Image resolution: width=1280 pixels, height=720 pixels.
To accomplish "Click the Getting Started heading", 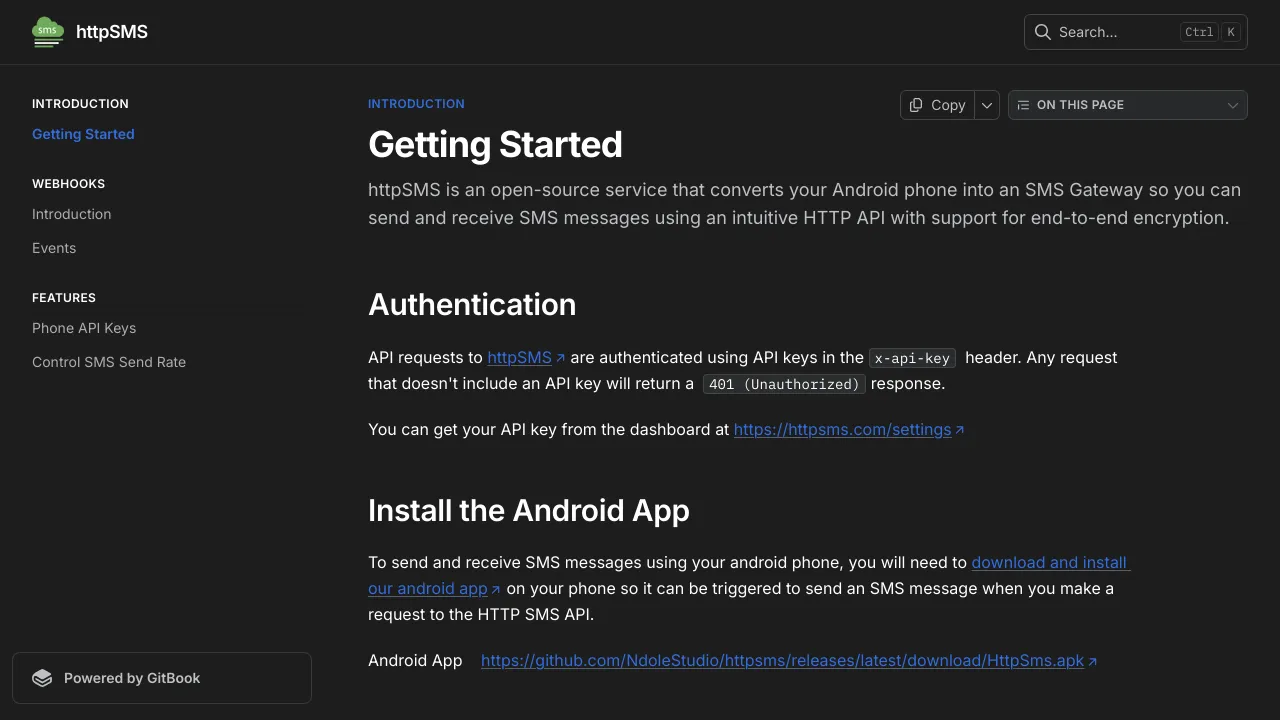I will pyautogui.click(x=495, y=145).
